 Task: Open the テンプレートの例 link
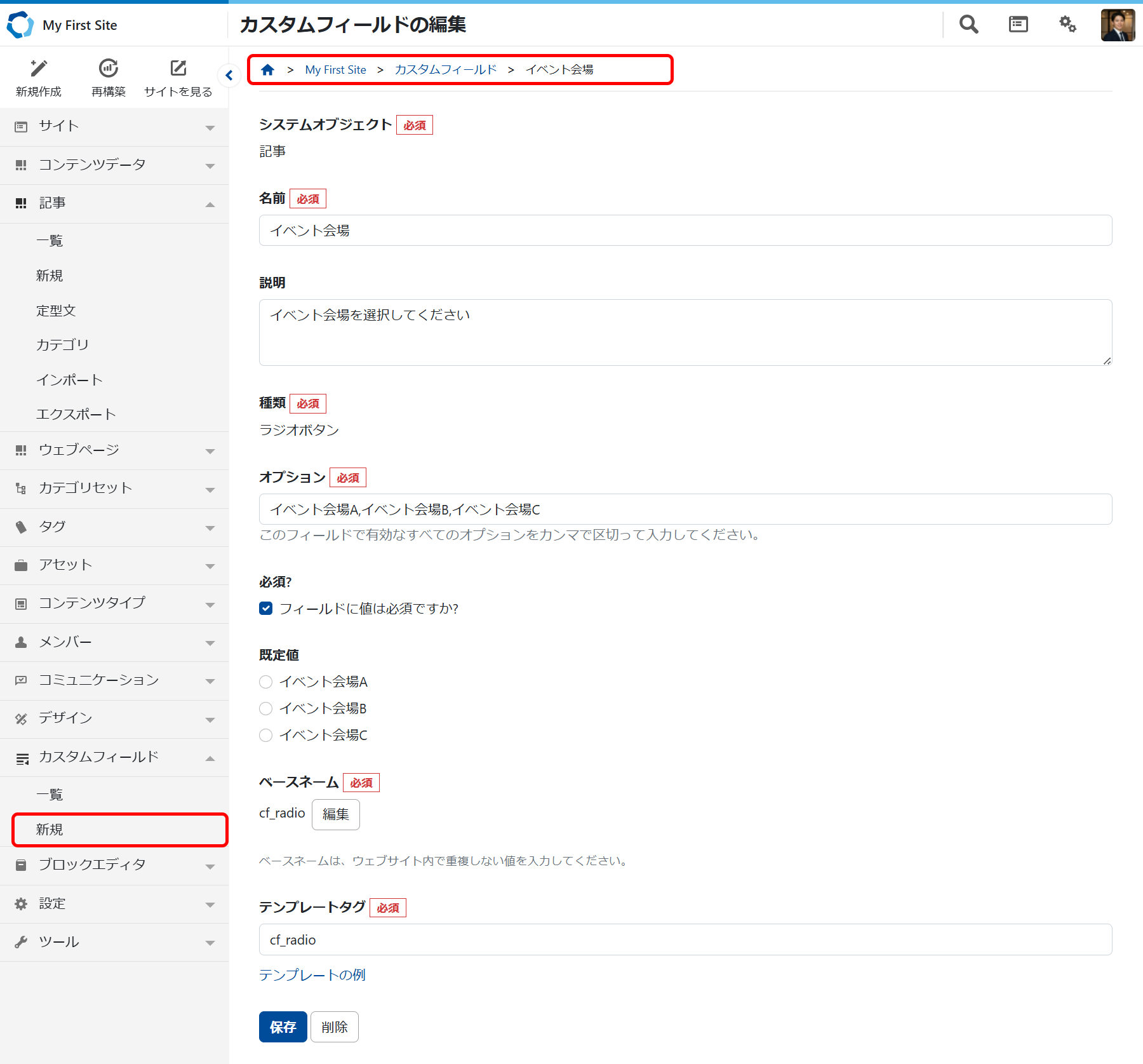(x=312, y=975)
